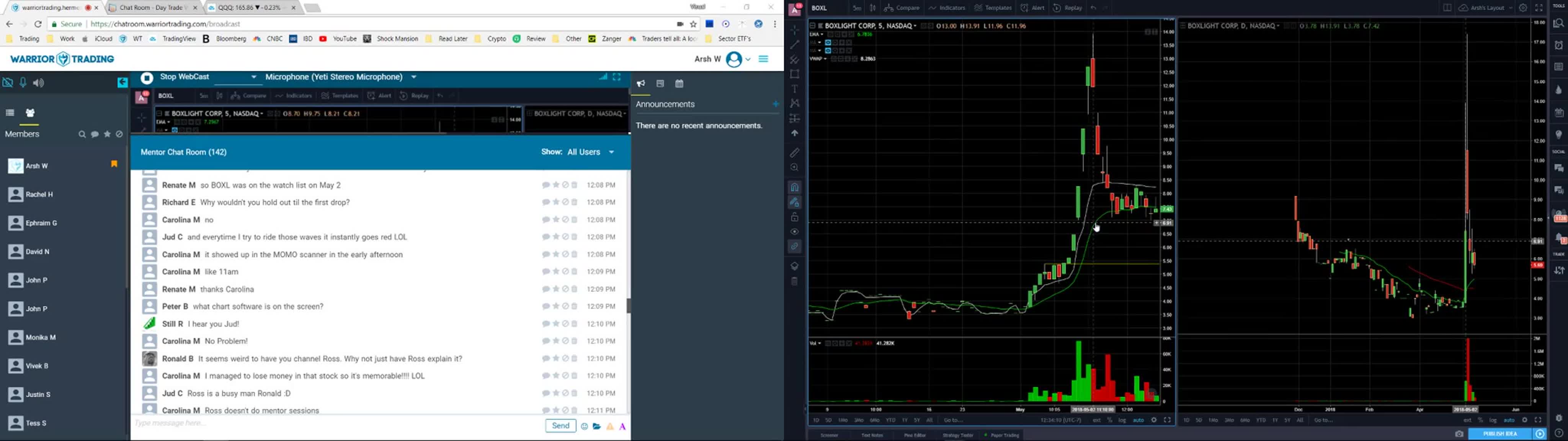Open the candlestick chart style selector
The width and height of the screenshot is (1568, 441).
tap(872, 8)
